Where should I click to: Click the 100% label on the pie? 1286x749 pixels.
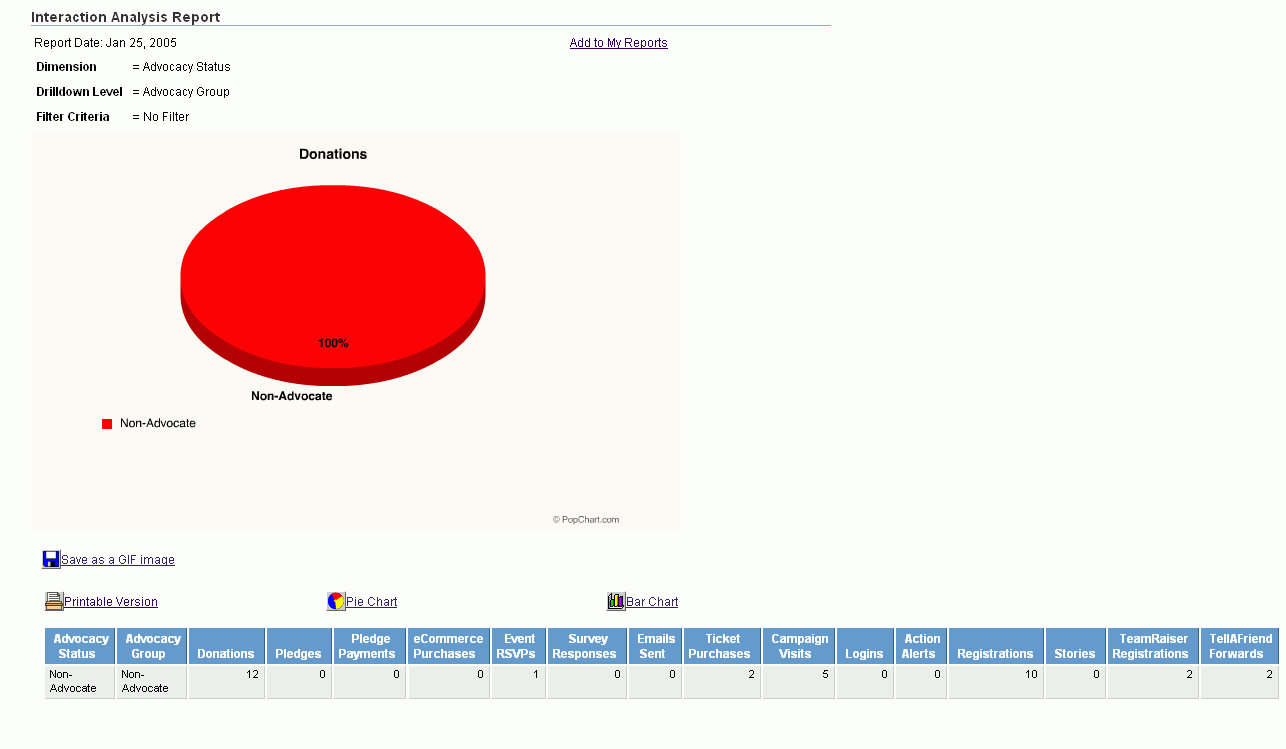(x=333, y=343)
